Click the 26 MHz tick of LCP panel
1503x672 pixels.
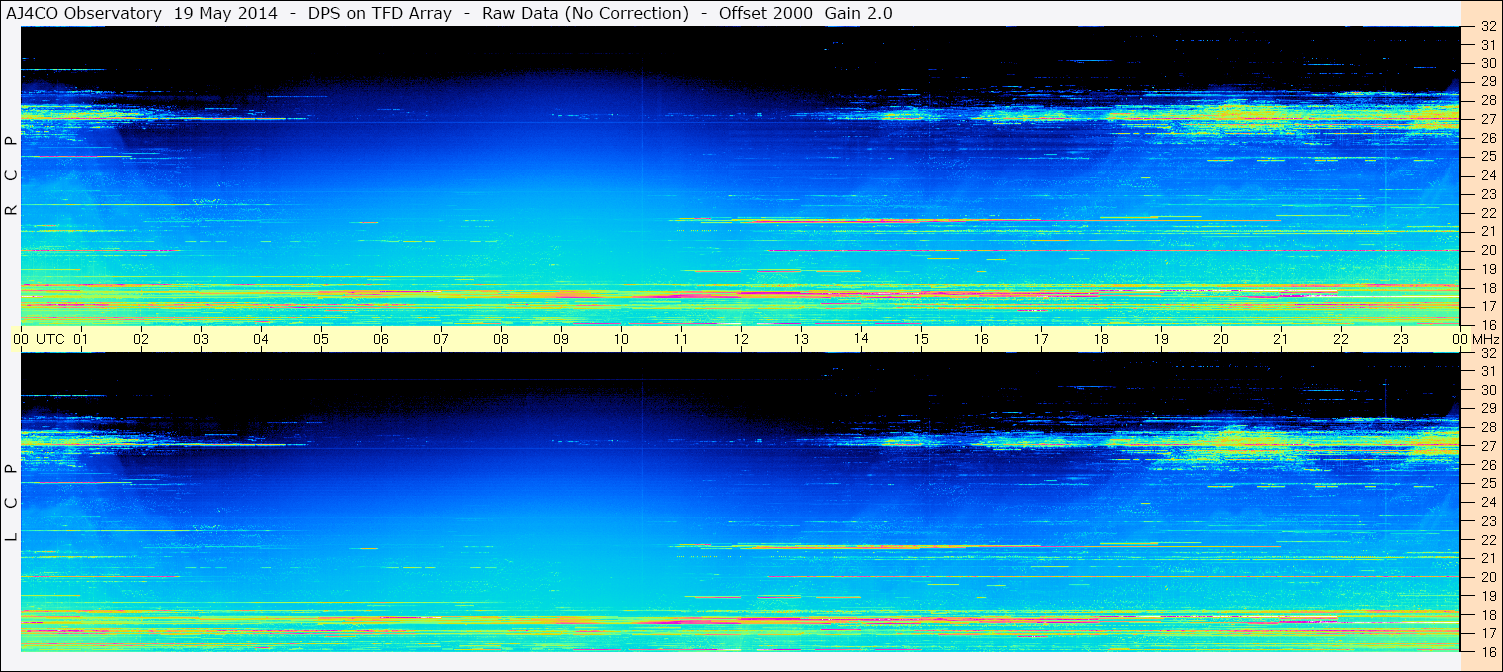coord(1488,464)
